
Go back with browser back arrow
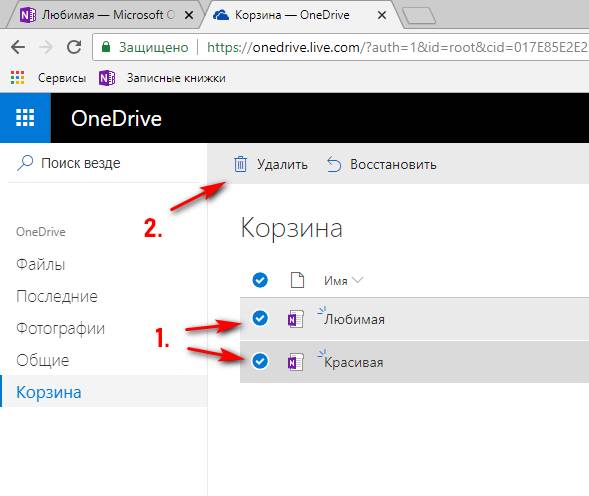[18, 47]
